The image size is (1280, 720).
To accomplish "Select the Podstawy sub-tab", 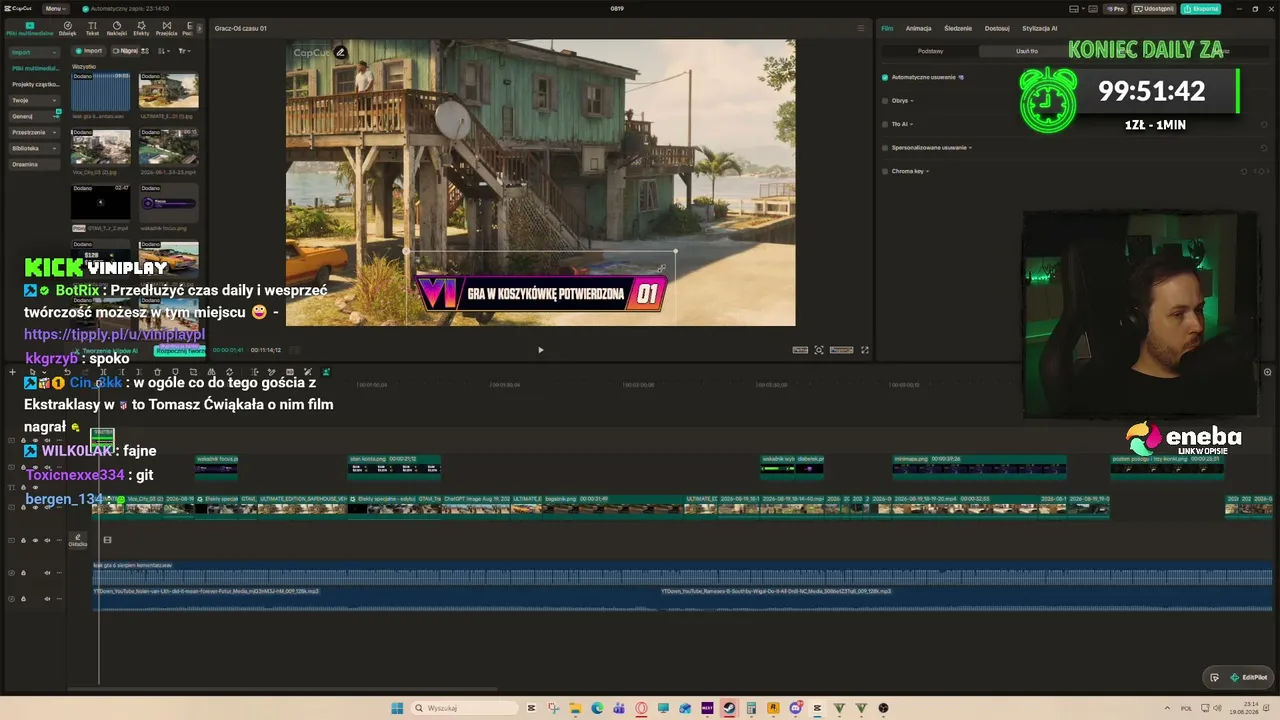I will tap(930, 51).
